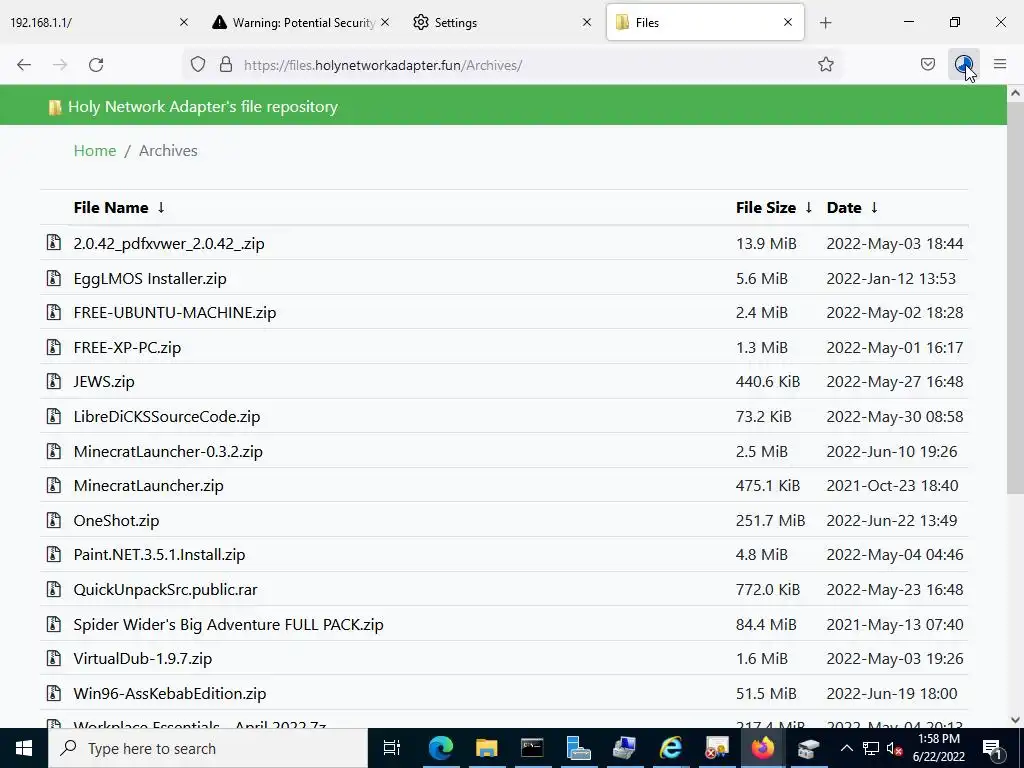Open the Windows Start menu

click(x=24, y=748)
